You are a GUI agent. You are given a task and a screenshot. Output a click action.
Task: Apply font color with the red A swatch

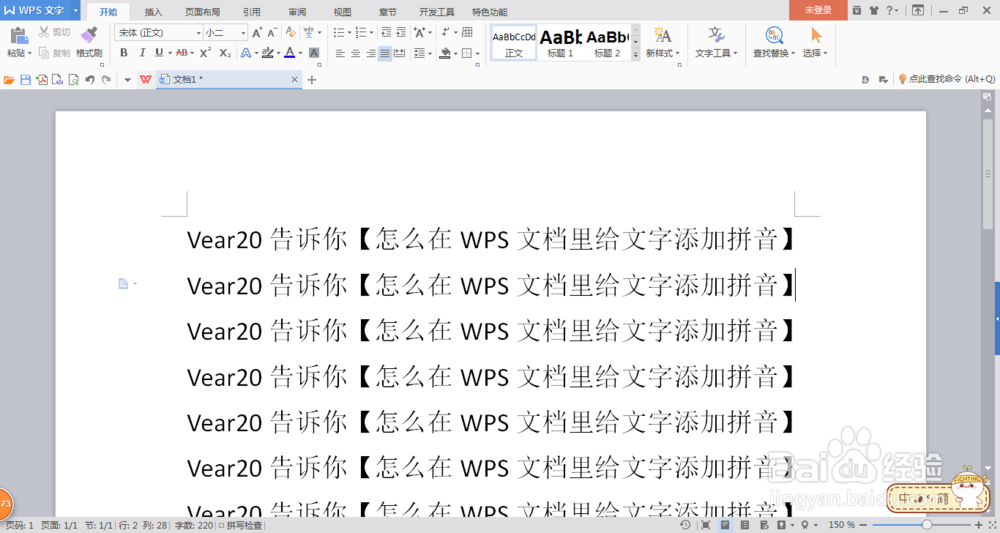pos(290,53)
